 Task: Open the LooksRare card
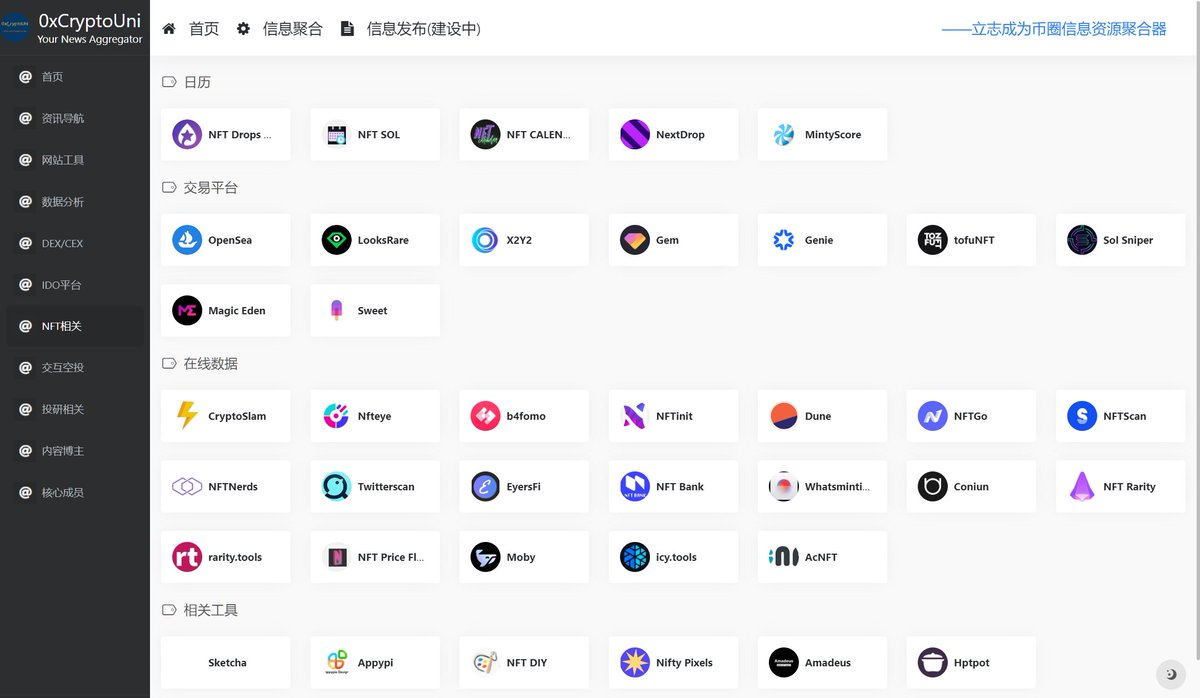(375, 240)
